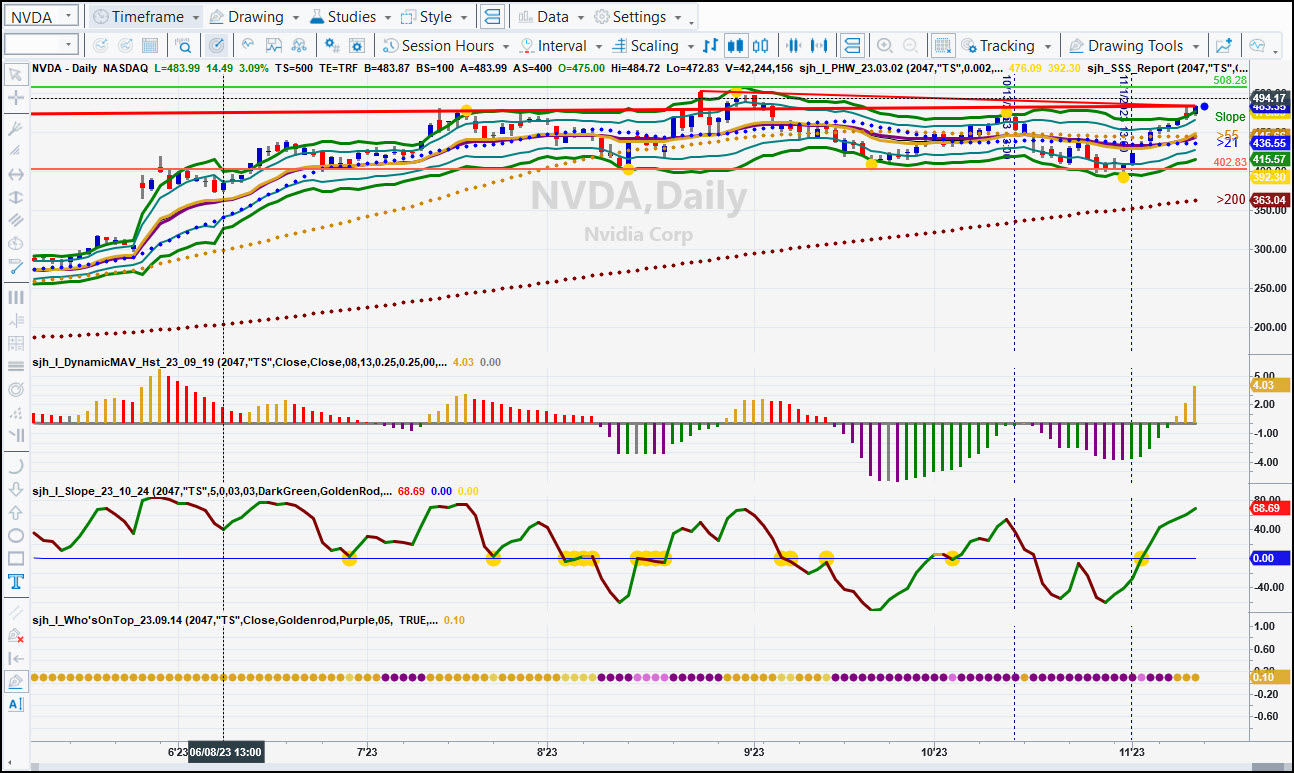
Task: Click the gear with hash settings icon
Action: (331, 46)
